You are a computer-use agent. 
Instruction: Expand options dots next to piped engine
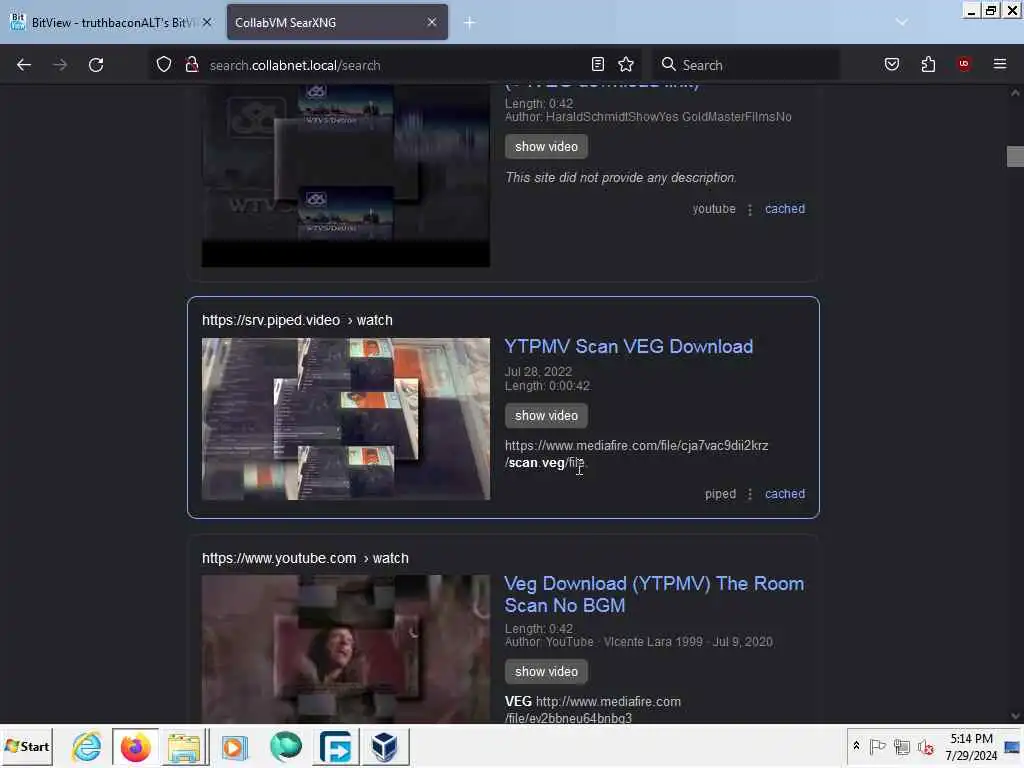pos(750,494)
